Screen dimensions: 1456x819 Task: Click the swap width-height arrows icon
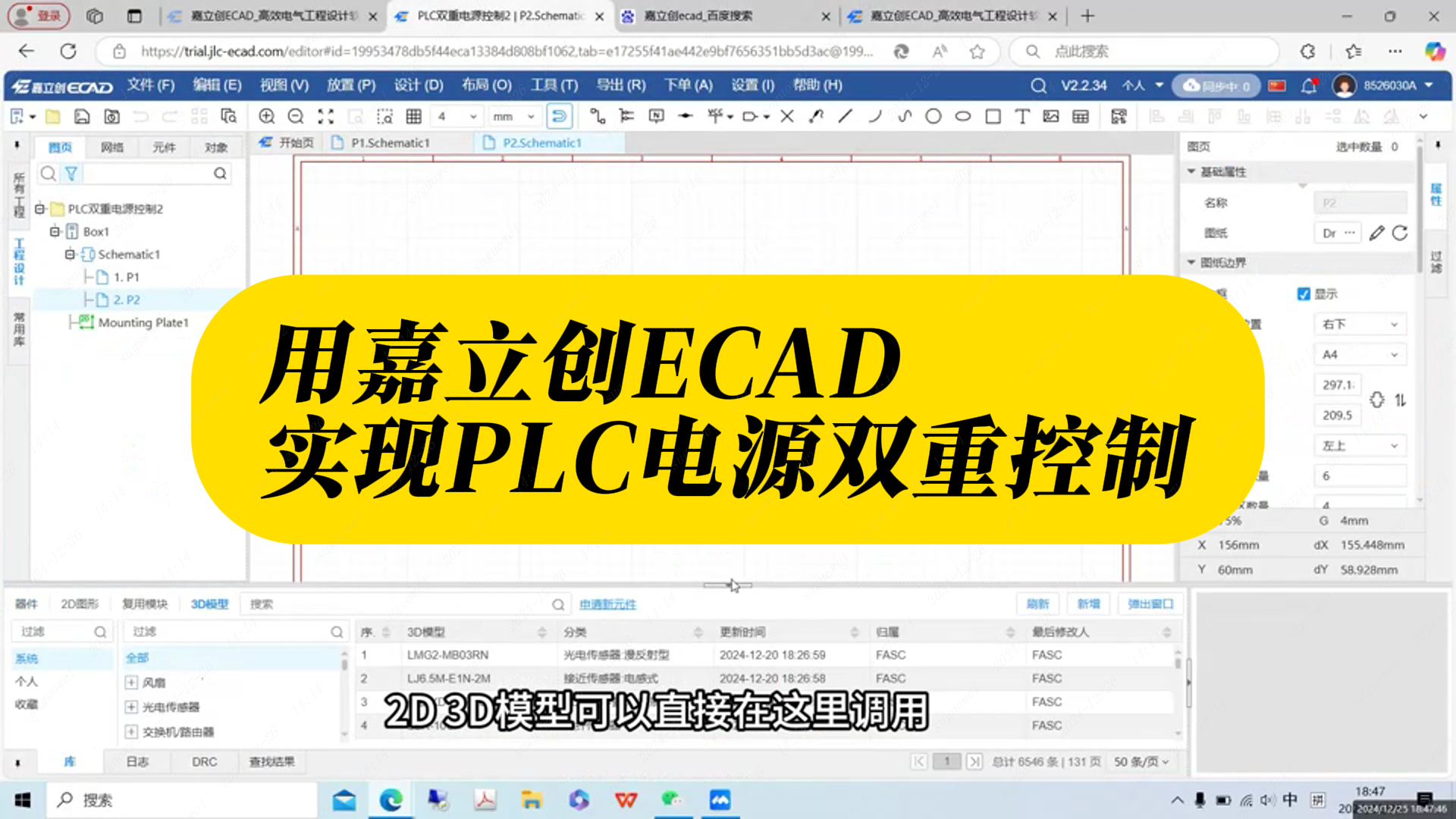(x=1401, y=400)
